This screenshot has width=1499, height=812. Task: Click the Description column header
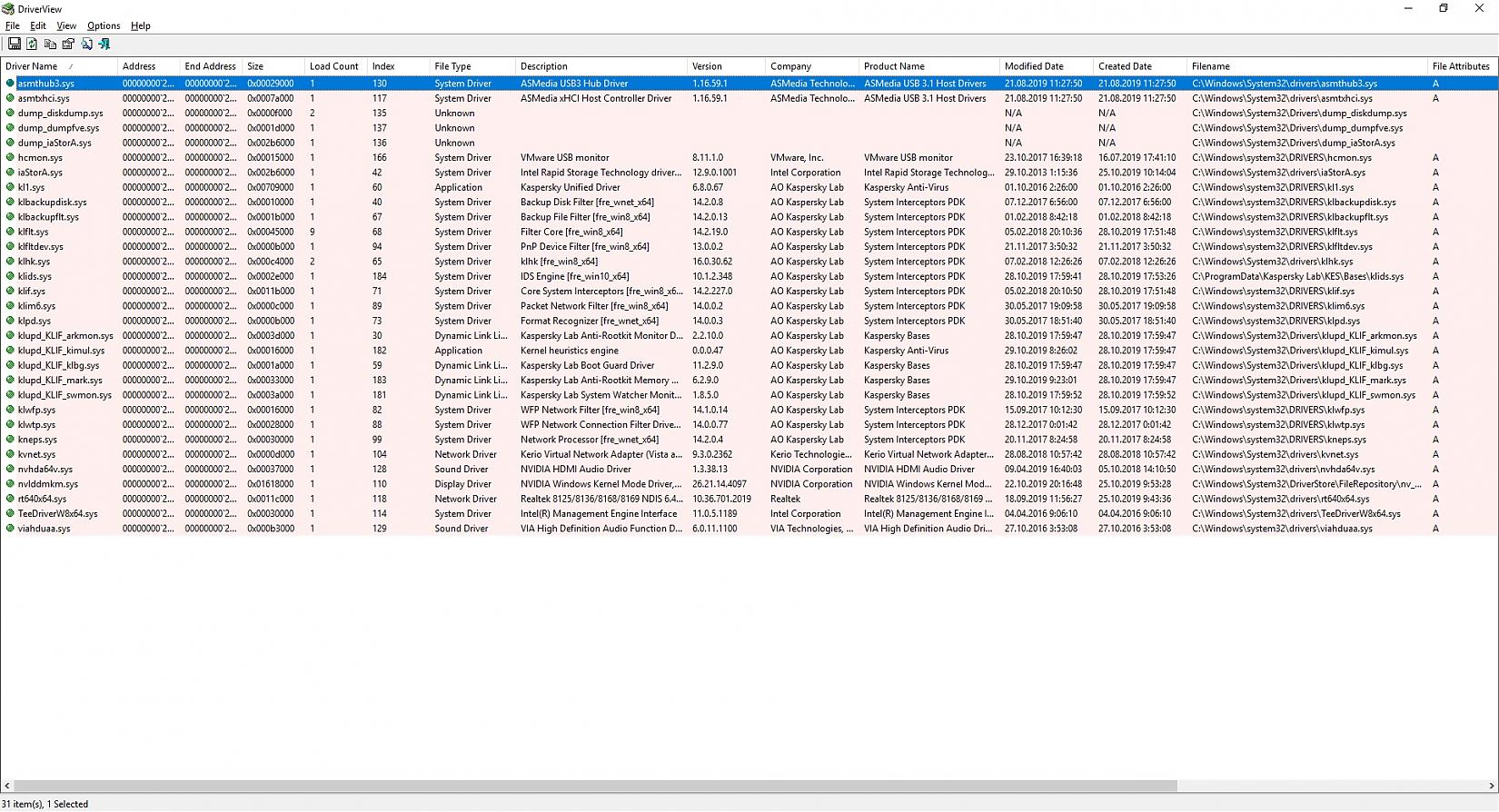tap(601, 66)
